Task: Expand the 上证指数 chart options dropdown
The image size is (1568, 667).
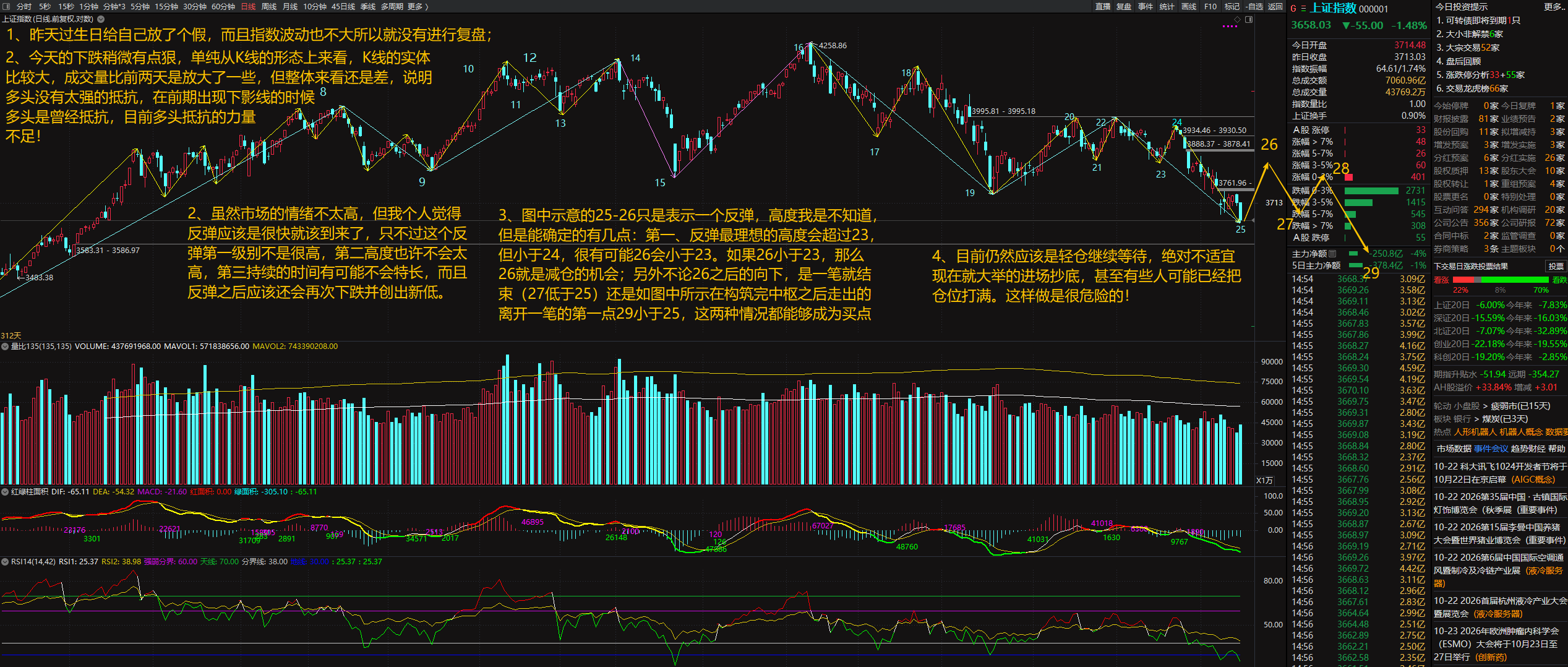Action: coord(101,19)
